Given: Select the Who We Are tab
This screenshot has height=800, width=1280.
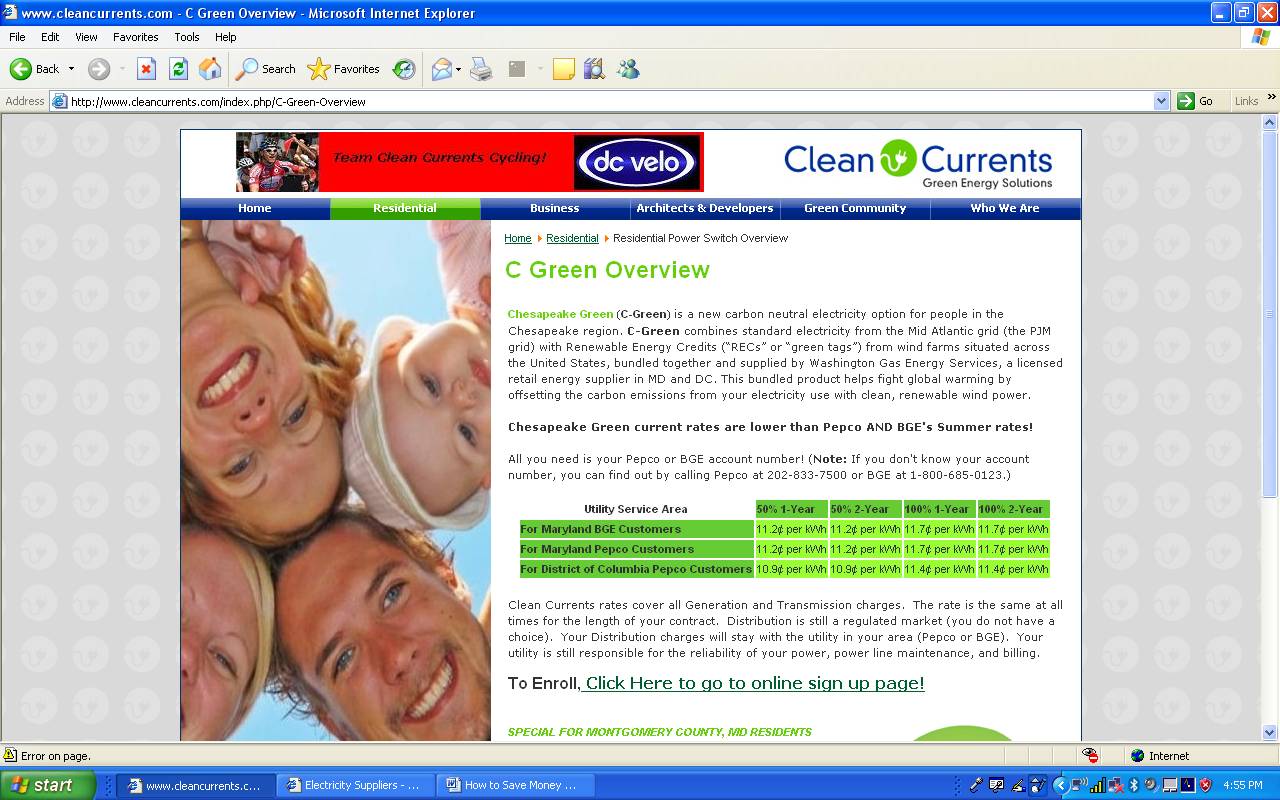Looking at the screenshot, I should (x=1005, y=208).
